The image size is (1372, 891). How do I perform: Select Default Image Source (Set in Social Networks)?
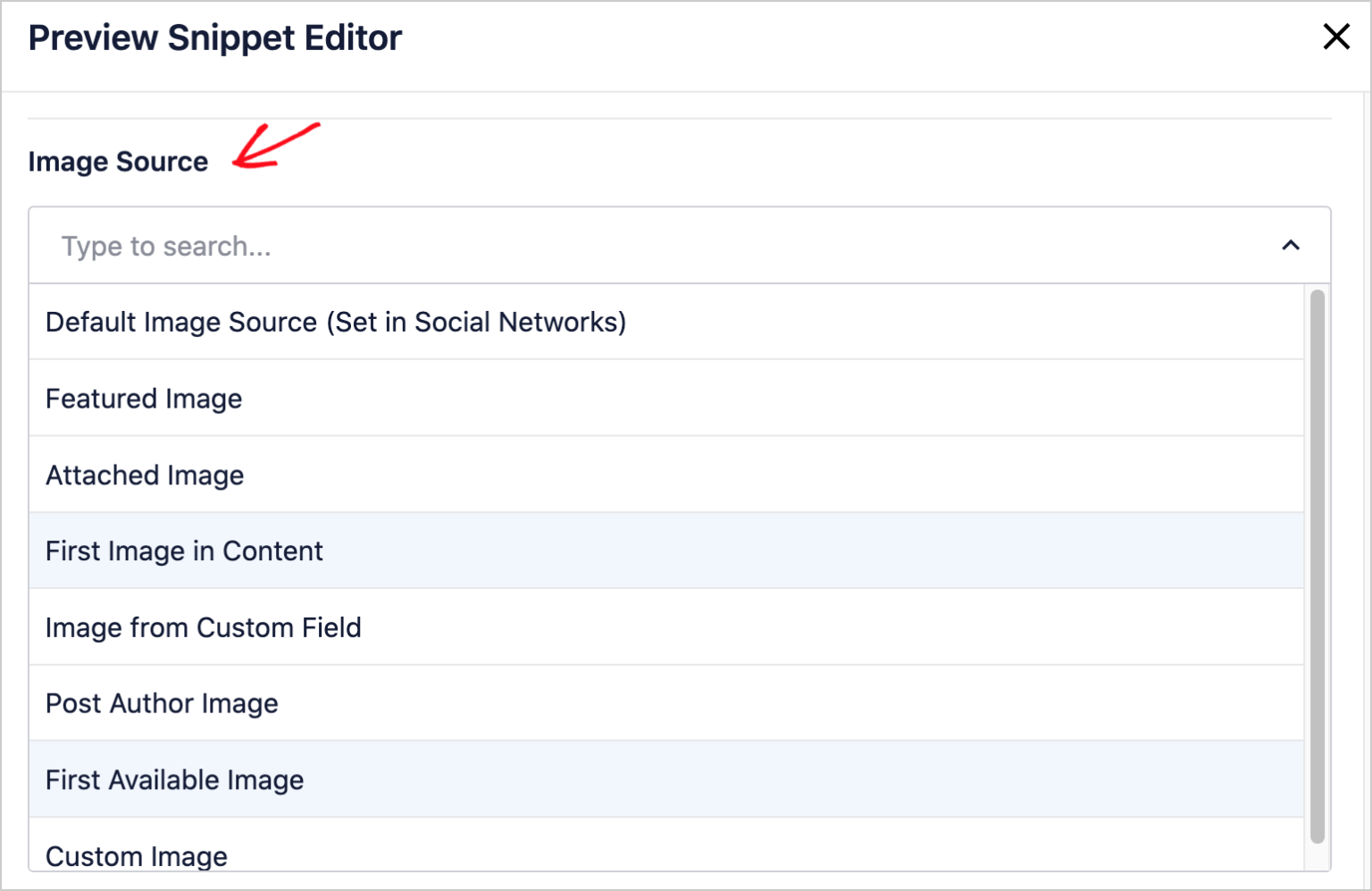point(336,322)
